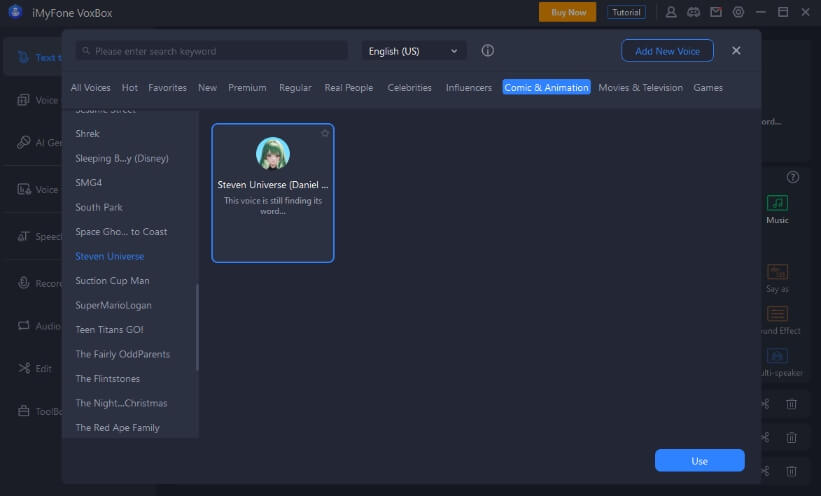The height and width of the screenshot is (496, 821).
Task: Select Steven Universe category
Action: [x=109, y=256]
